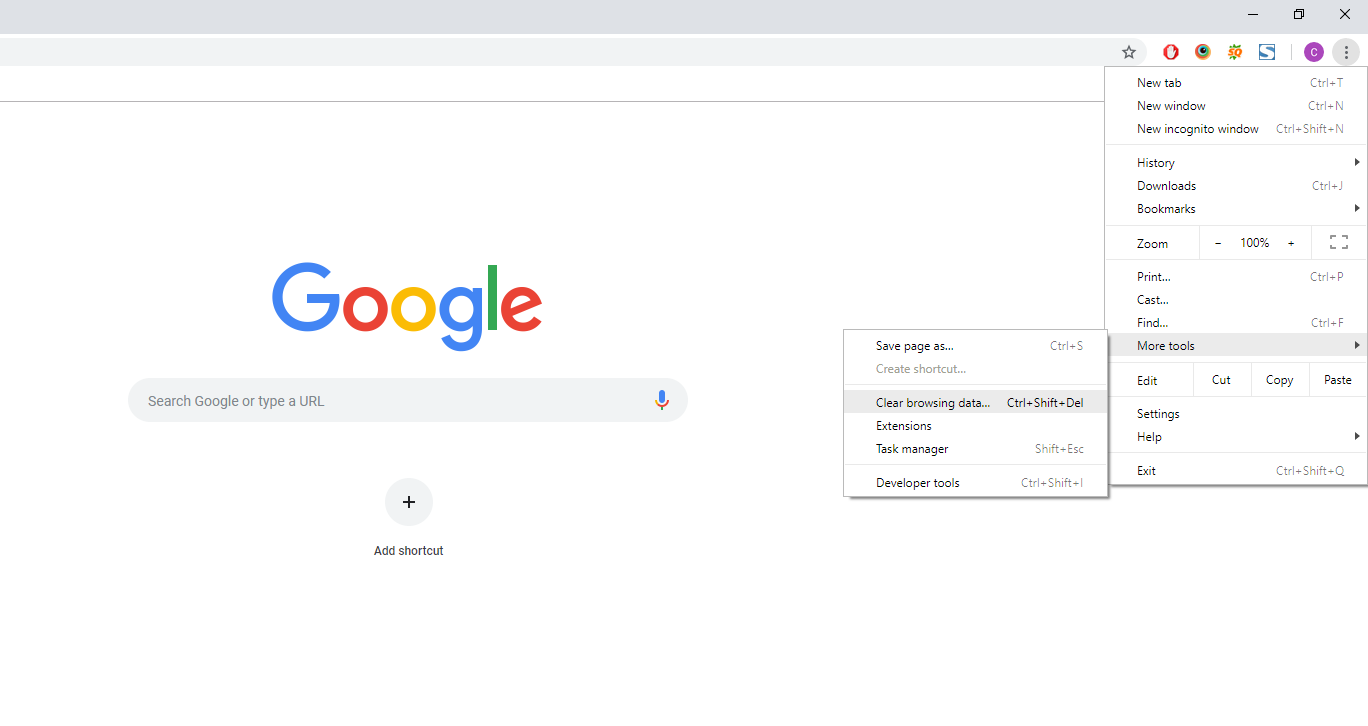Click the Add shortcut label
Screen dimensions: 1368x726
point(408,550)
